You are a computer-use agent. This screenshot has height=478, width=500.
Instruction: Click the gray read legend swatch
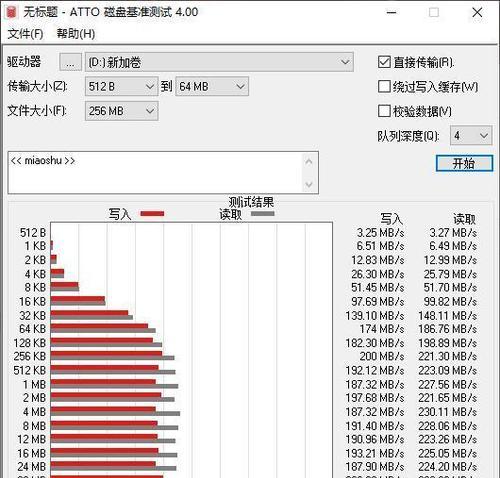[x=262, y=213]
